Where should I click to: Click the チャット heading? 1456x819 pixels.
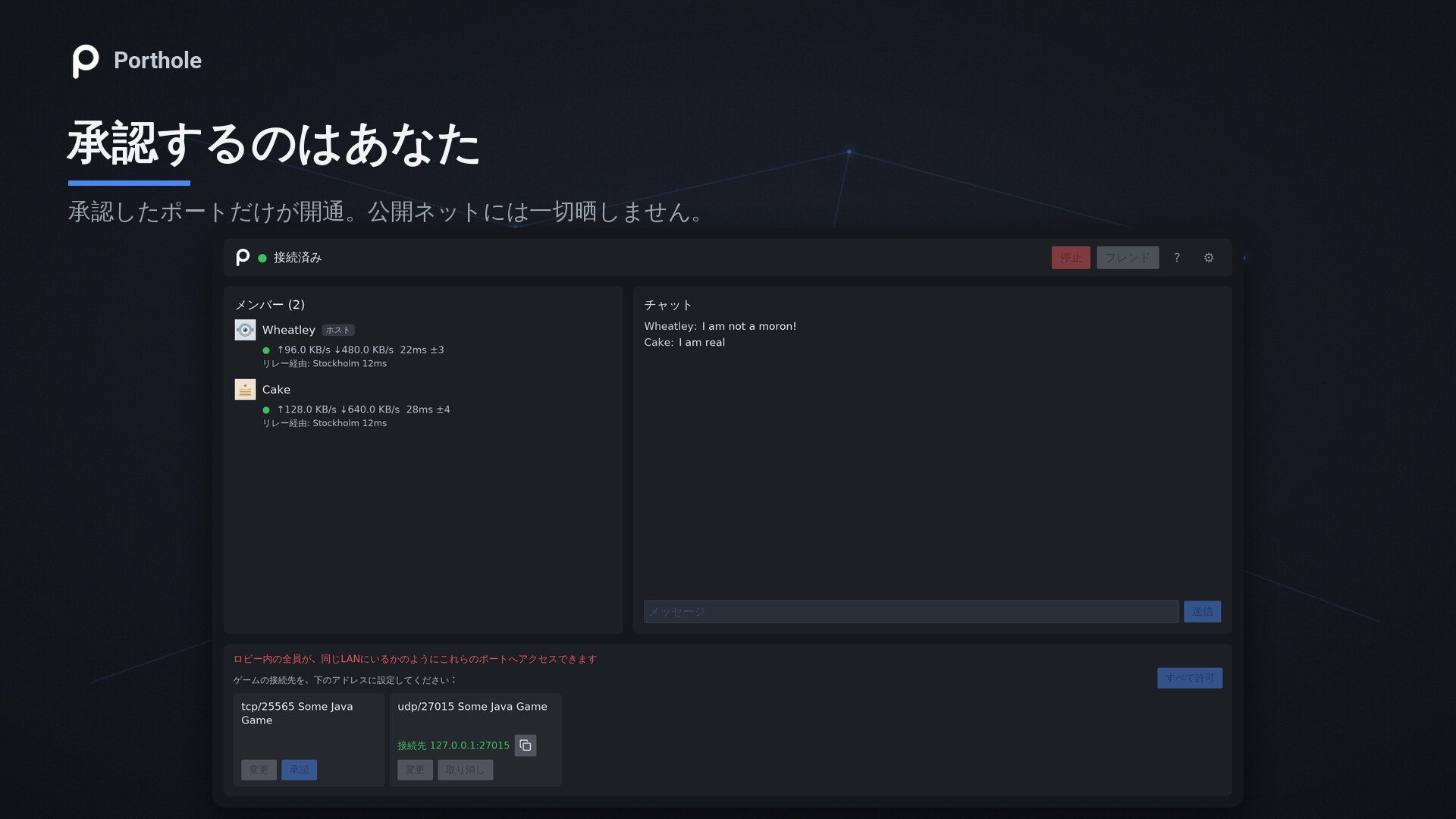pyautogui.click(x=668, y=305)
